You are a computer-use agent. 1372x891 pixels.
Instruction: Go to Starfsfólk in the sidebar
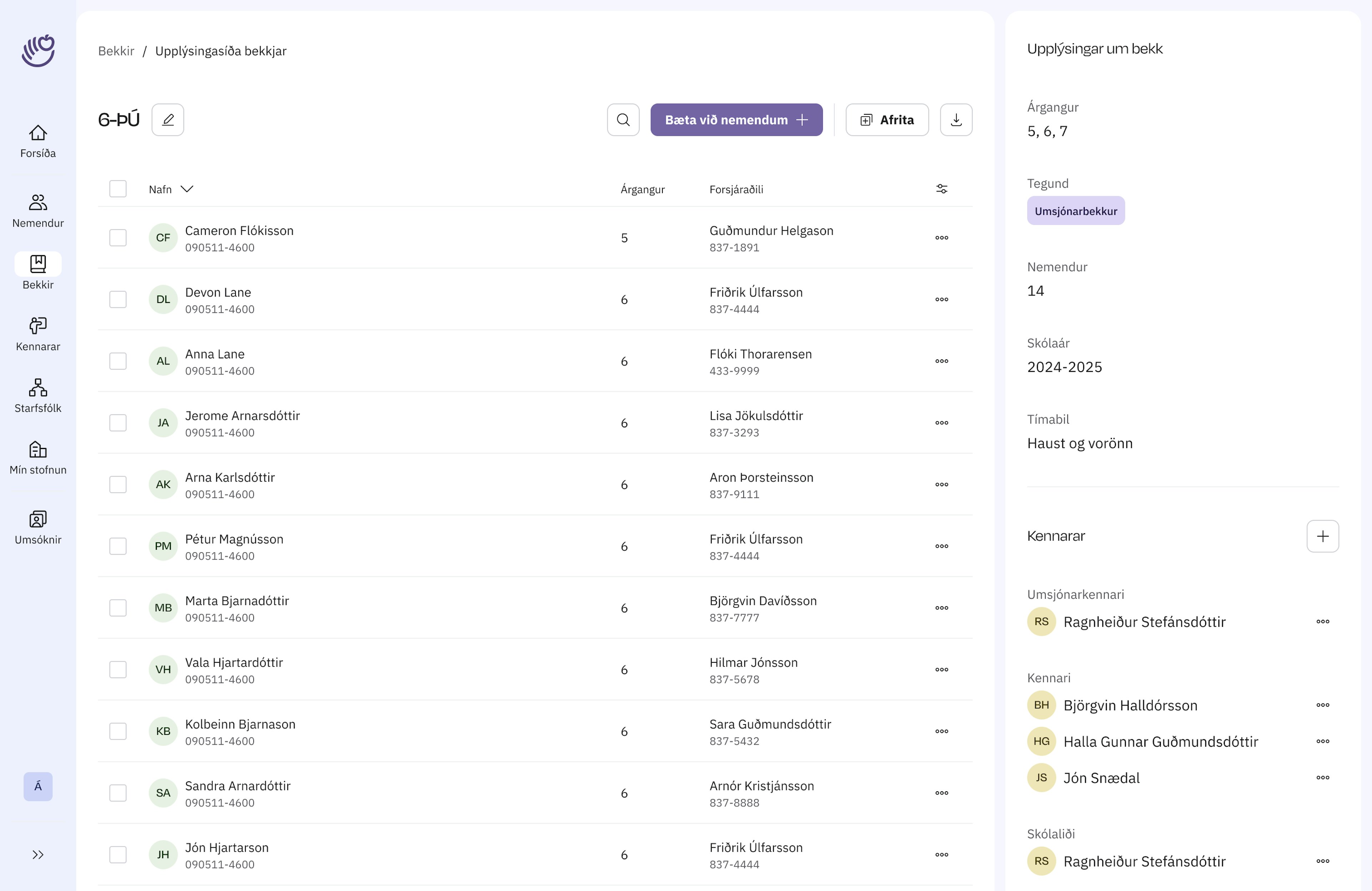pos(38,395)
